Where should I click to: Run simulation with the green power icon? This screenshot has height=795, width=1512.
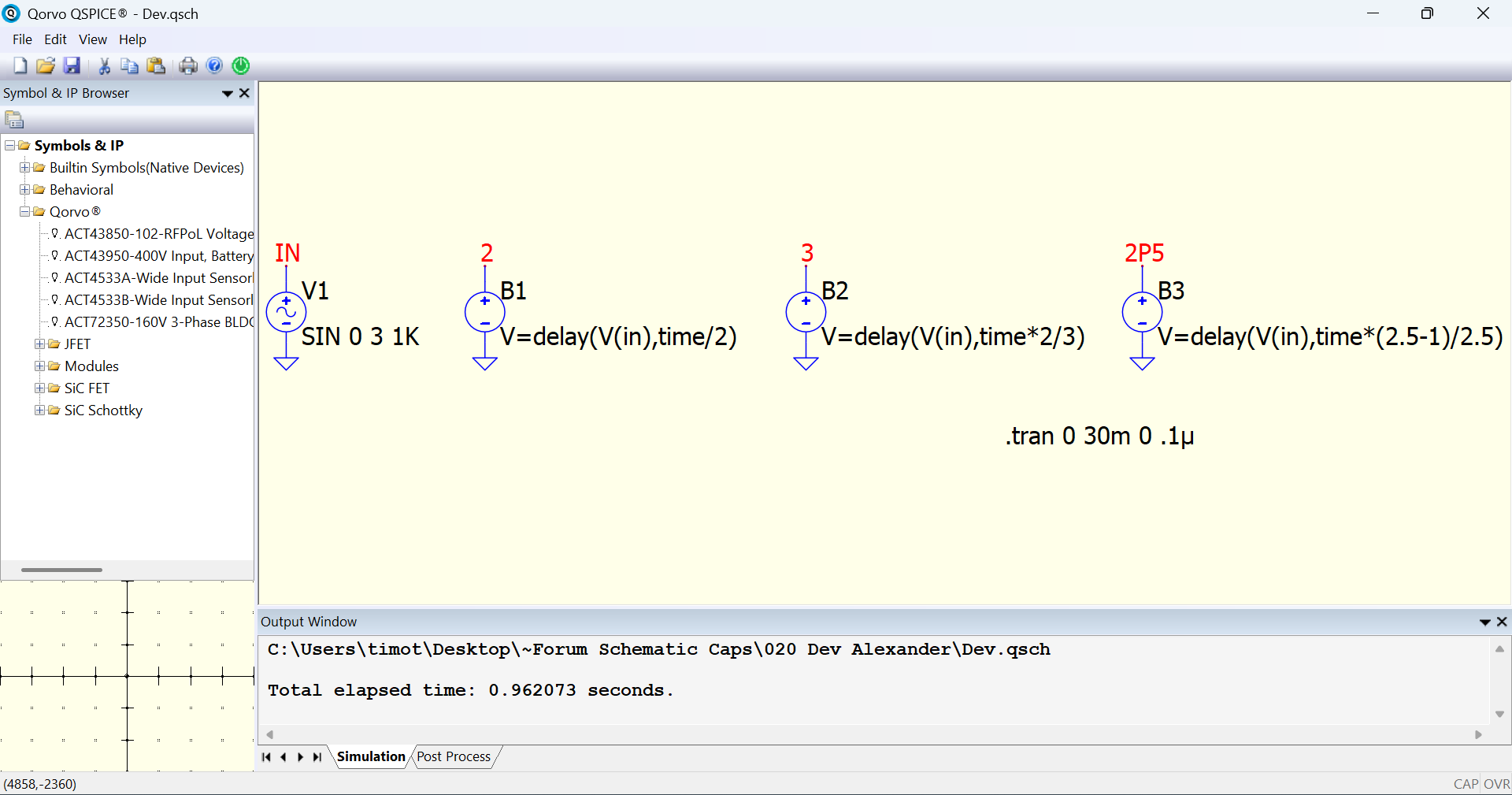coord(241,65)
